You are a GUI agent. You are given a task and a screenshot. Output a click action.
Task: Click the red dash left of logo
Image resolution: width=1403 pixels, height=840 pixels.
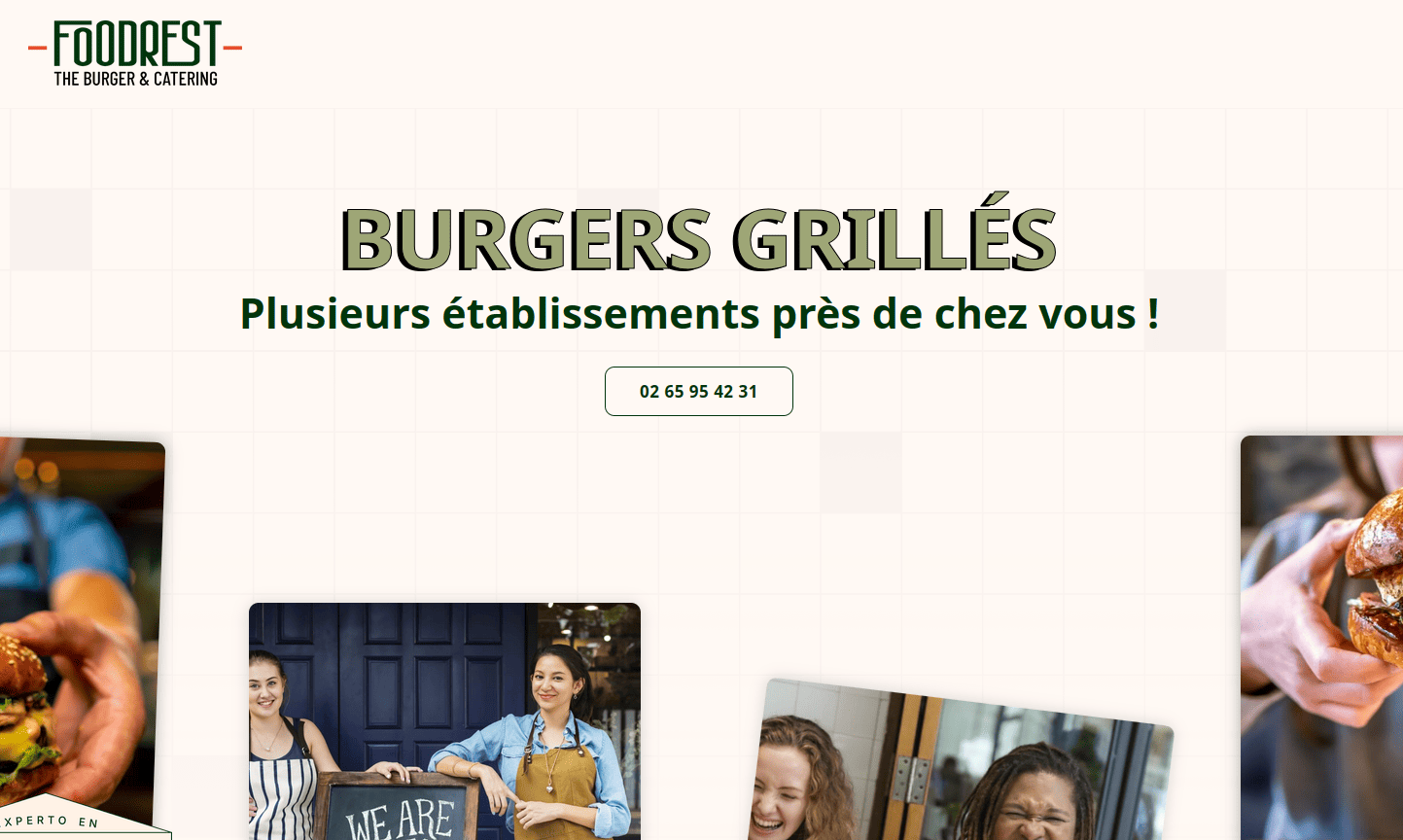tap(38, 47)
